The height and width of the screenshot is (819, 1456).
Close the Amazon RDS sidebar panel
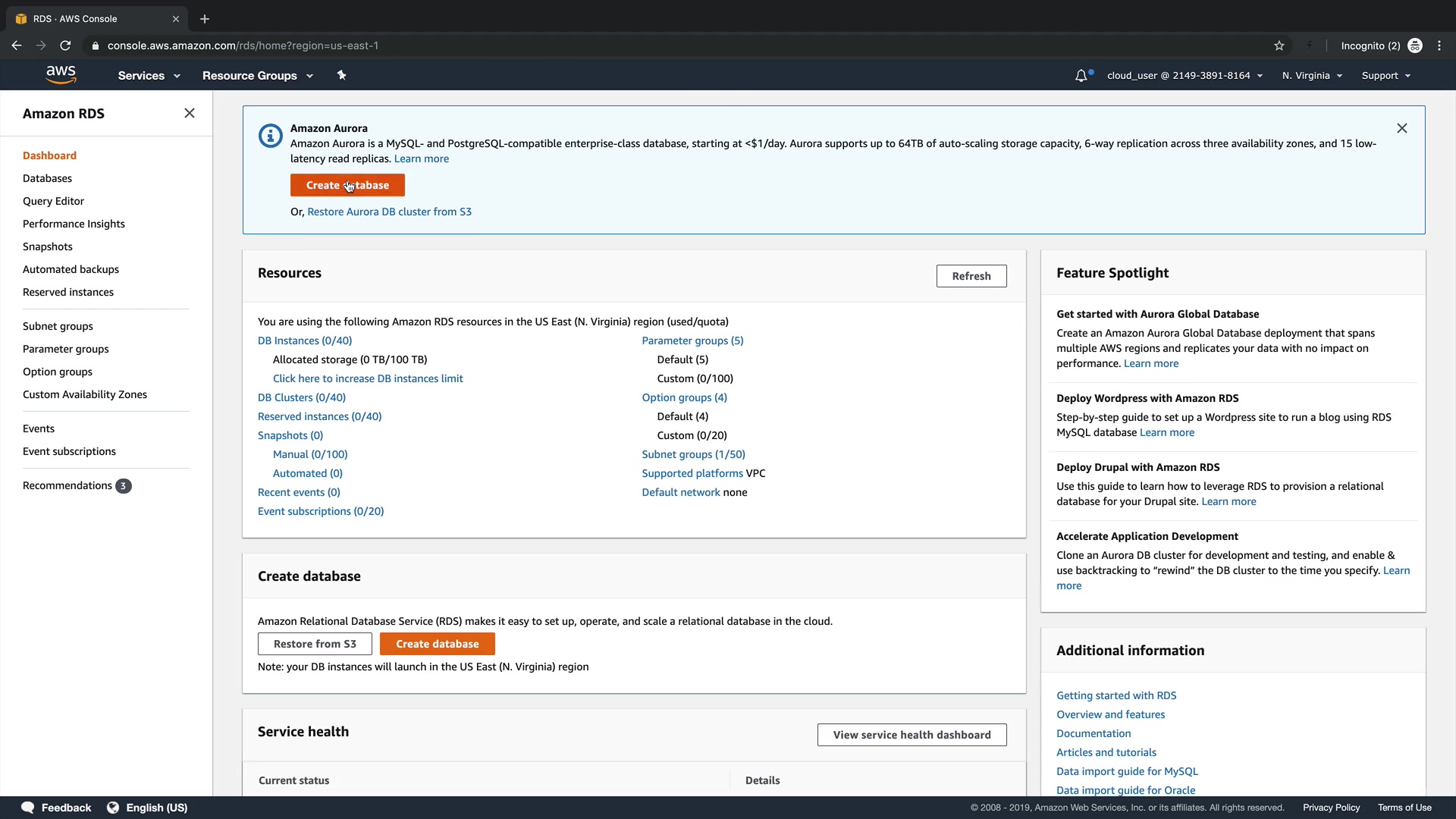tap(190, 113)
